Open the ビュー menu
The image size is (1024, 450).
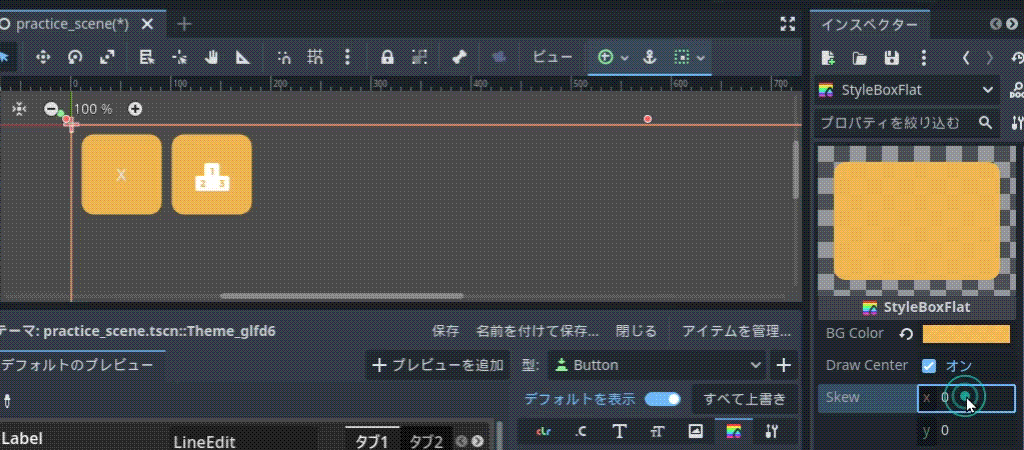coord(552,57)
